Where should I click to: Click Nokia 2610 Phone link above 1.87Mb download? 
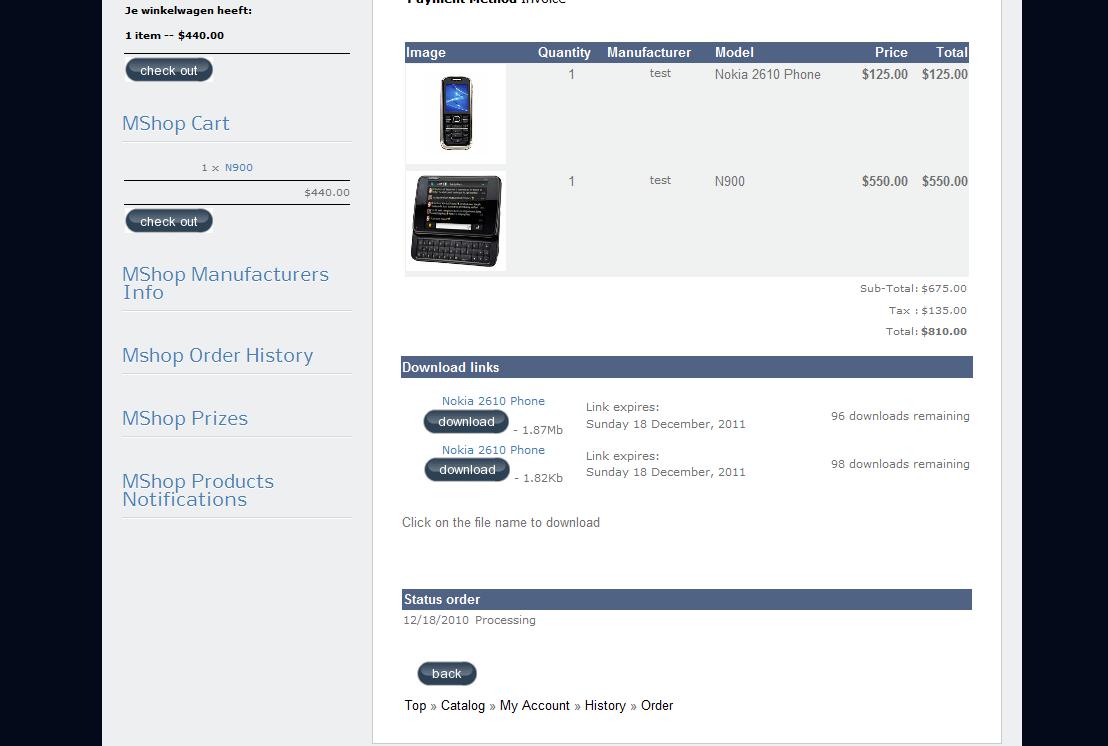(493, 401)
